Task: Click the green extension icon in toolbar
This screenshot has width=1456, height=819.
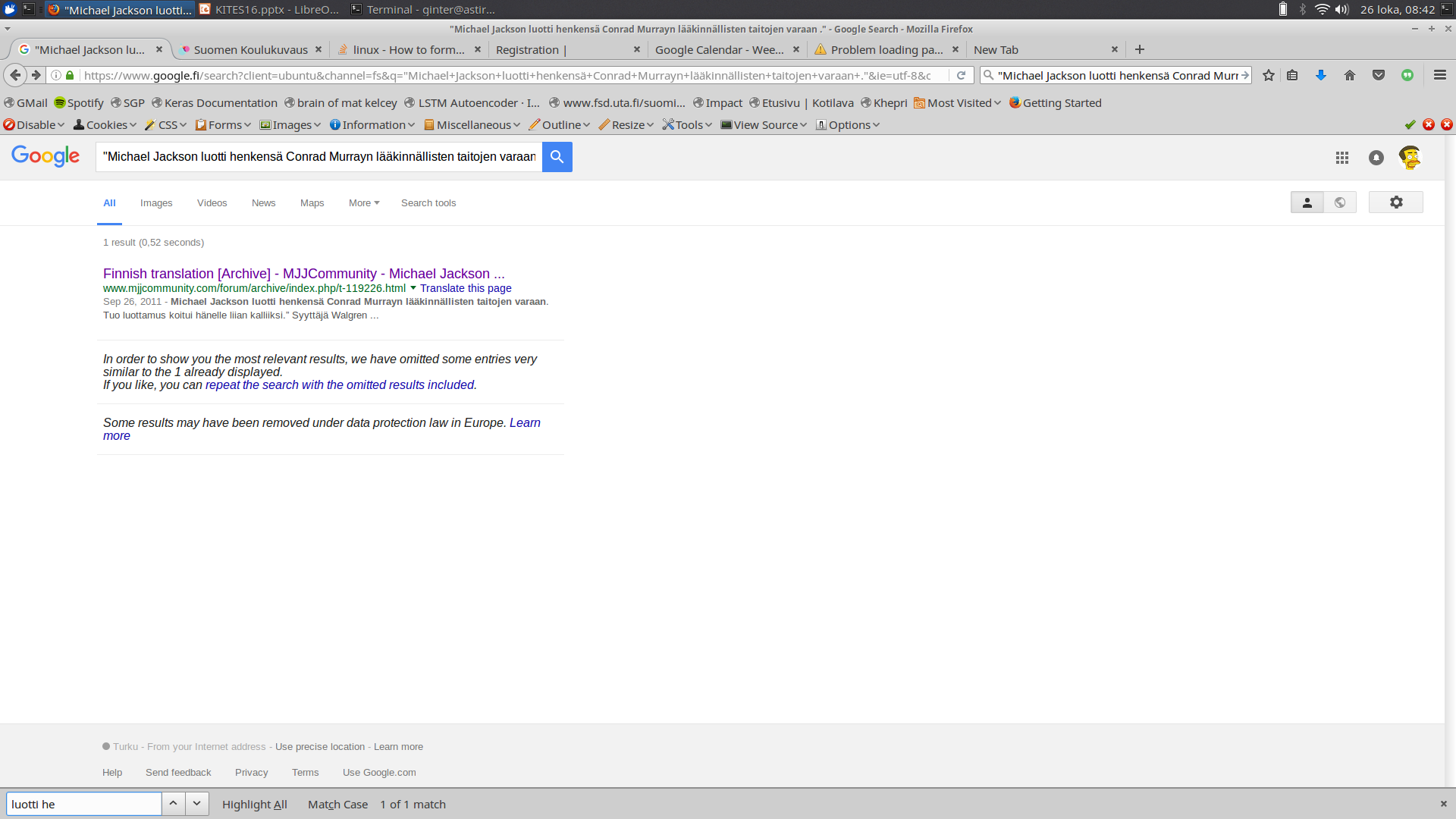Action: click(x=1407, y=75)
